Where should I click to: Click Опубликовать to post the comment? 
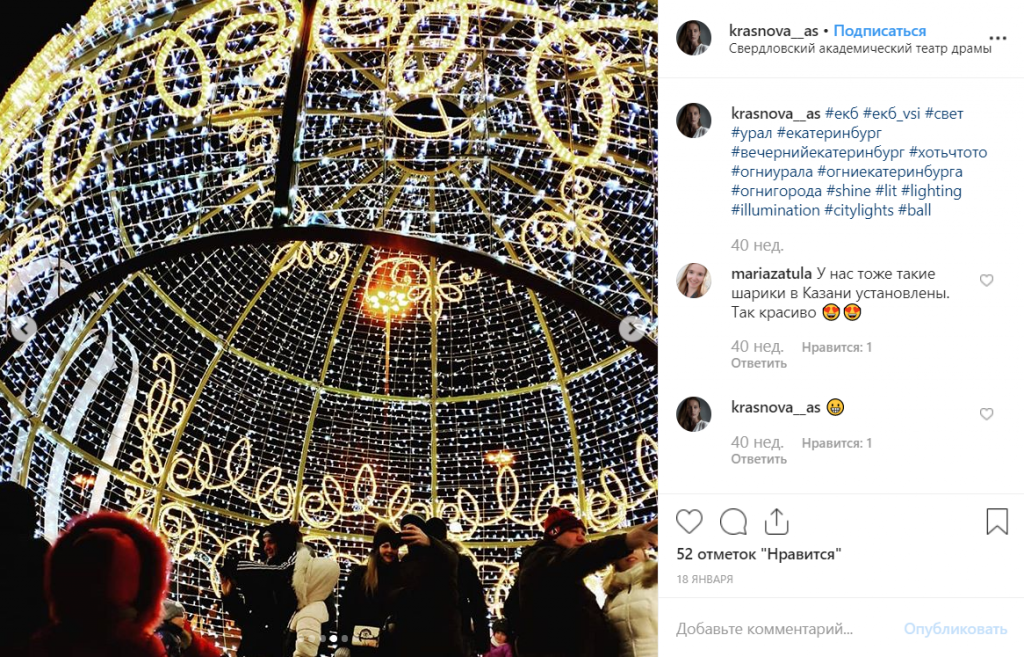955,629
